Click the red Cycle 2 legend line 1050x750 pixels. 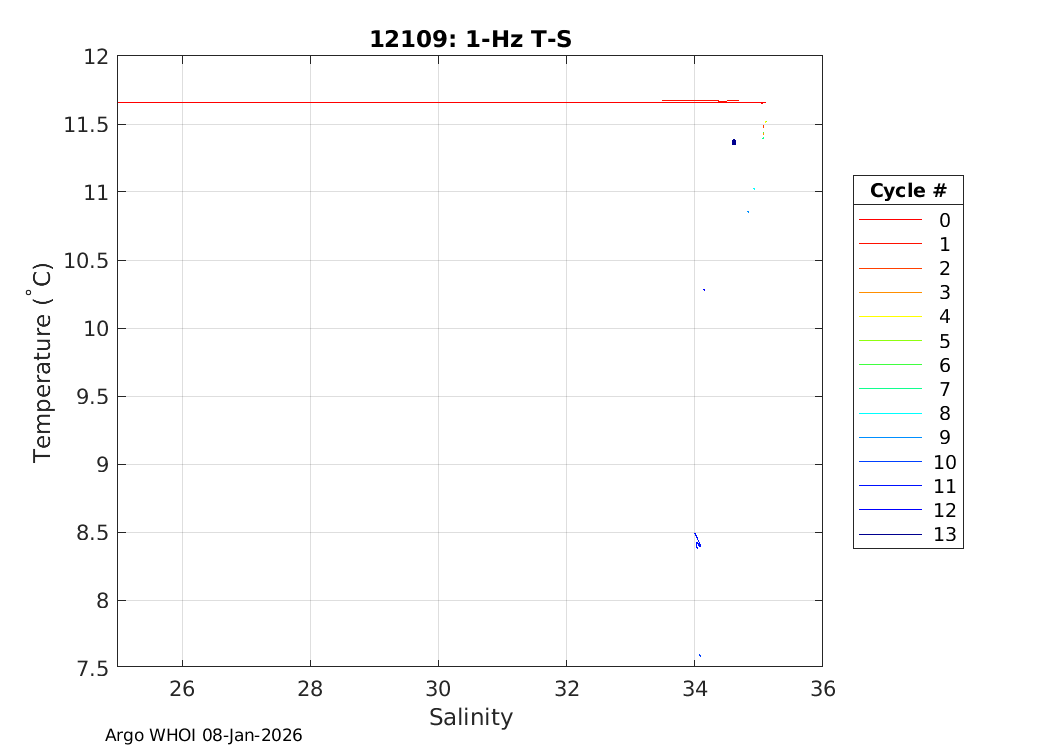click(889, 268)
